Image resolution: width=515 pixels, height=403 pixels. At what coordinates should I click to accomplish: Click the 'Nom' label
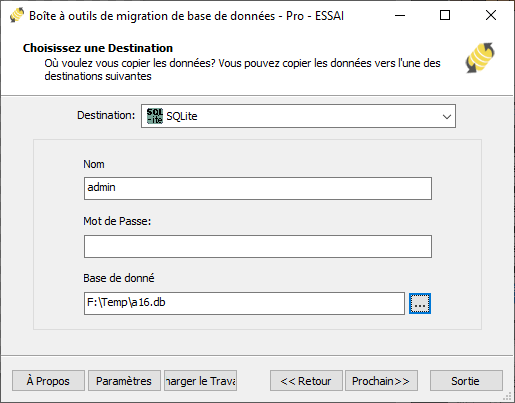pos(94,164)
